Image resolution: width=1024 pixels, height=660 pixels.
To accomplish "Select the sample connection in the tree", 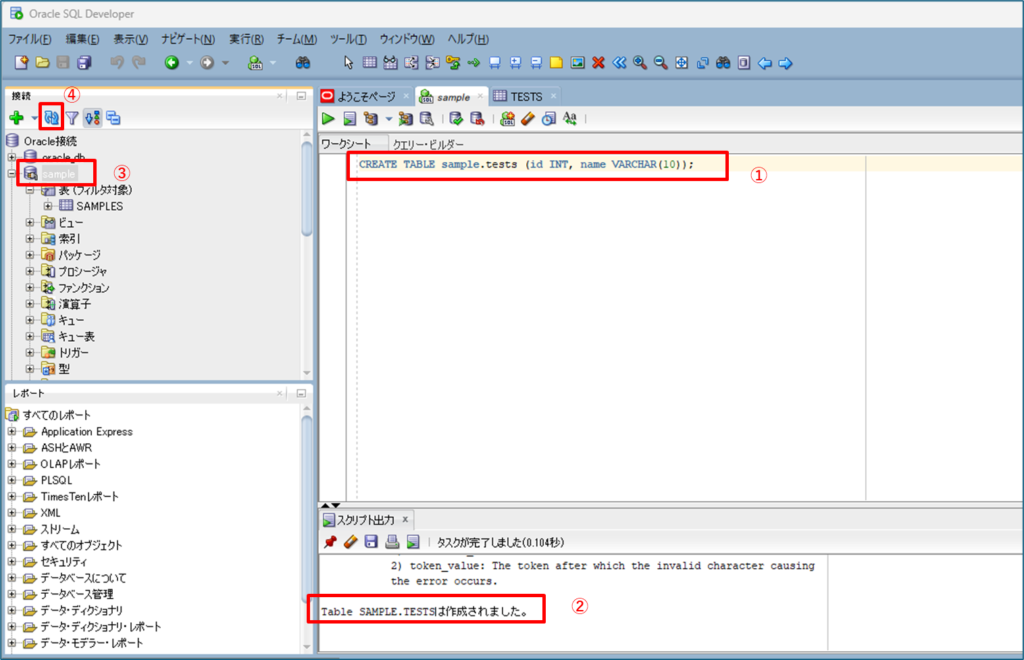I will (58, 173).
